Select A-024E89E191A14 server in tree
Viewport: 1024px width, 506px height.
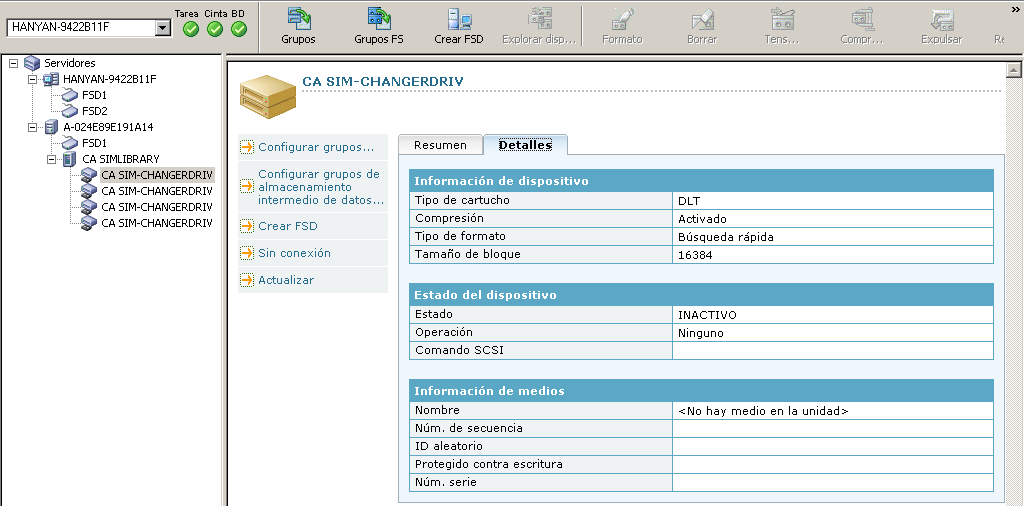pyautogui.click(x=108, y=127)
